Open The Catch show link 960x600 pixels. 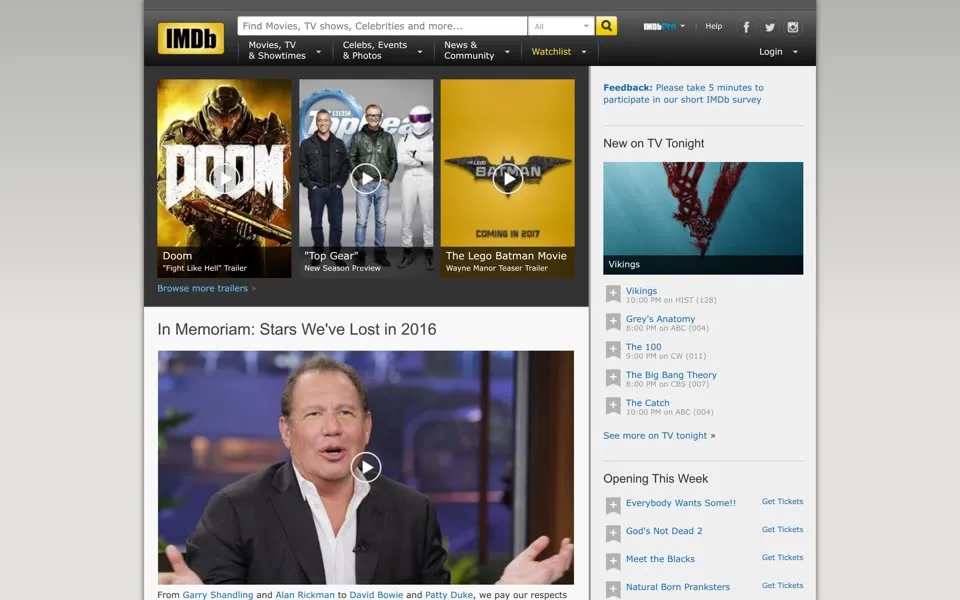[647, 403]
